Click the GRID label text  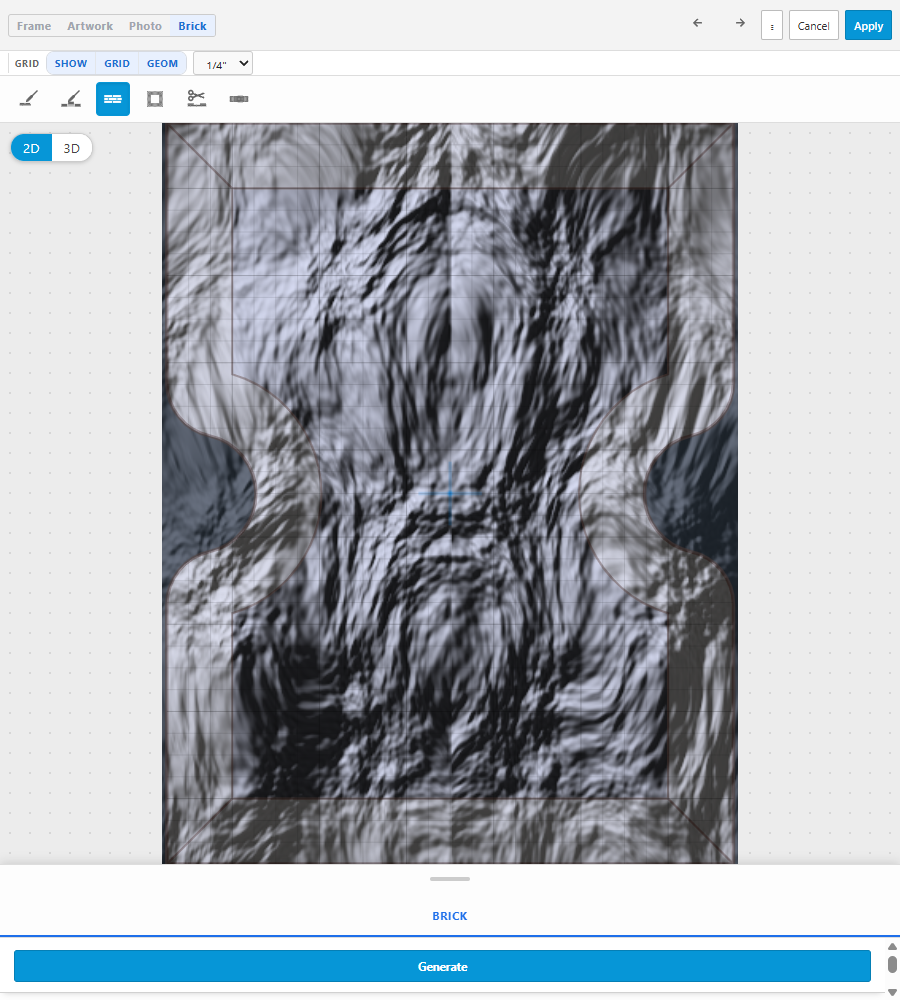coord(27,63)
